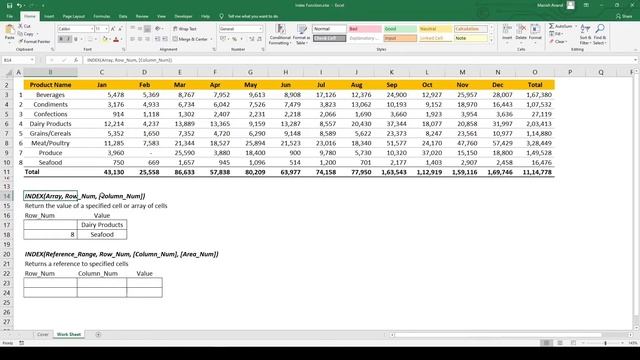Center text horizontally
Viewport: 640px width, 360px height.
(140, 39)
